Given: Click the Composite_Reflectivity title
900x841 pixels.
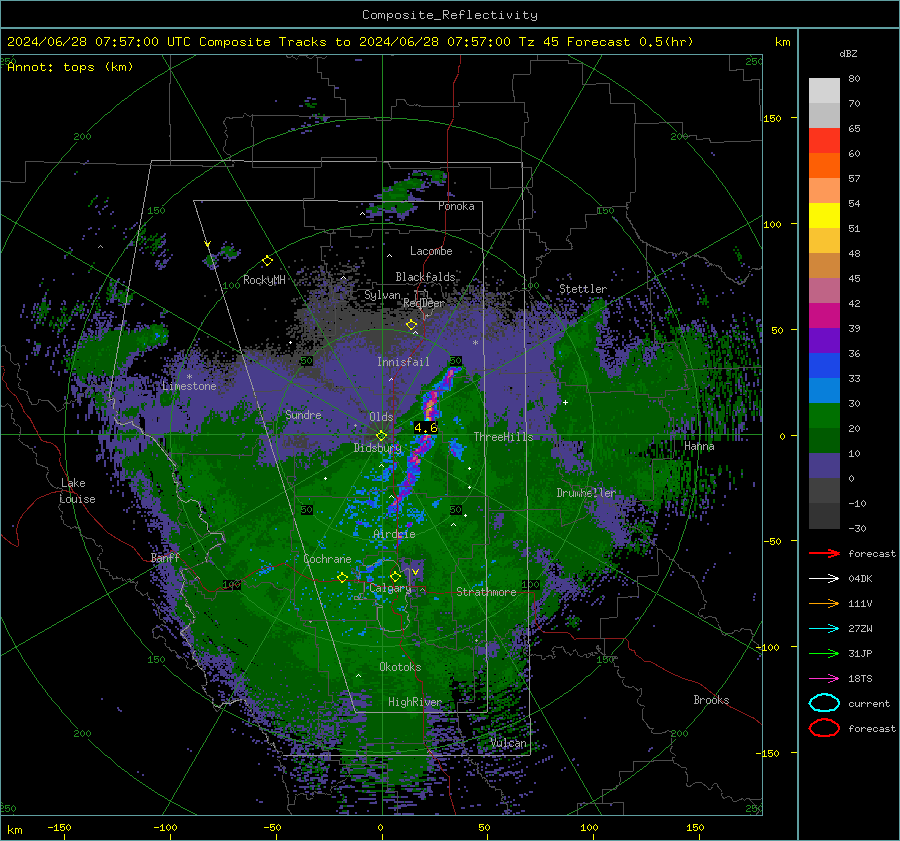Looking at the screenshot, I should click(x=450, y=15).
